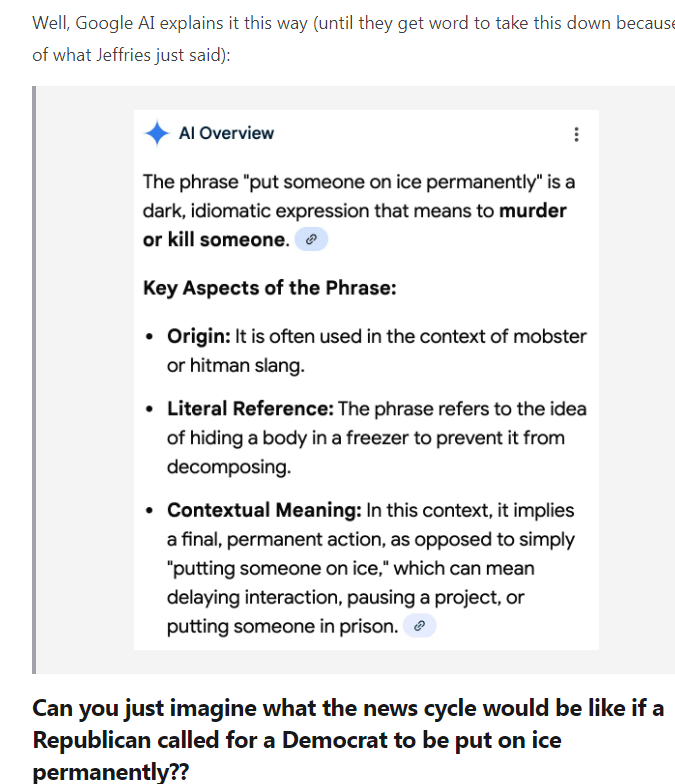Select the bold "Origin:" label

point(198,336)
